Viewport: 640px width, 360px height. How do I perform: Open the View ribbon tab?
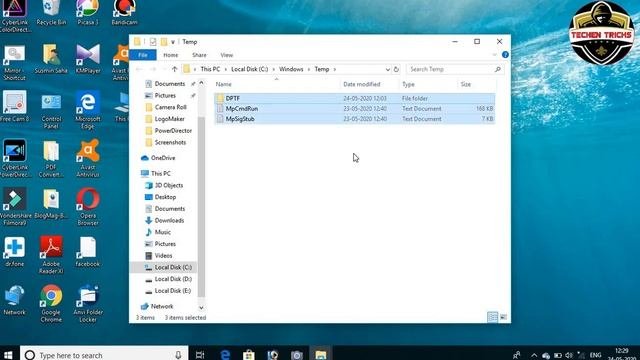tap(227, 55)
